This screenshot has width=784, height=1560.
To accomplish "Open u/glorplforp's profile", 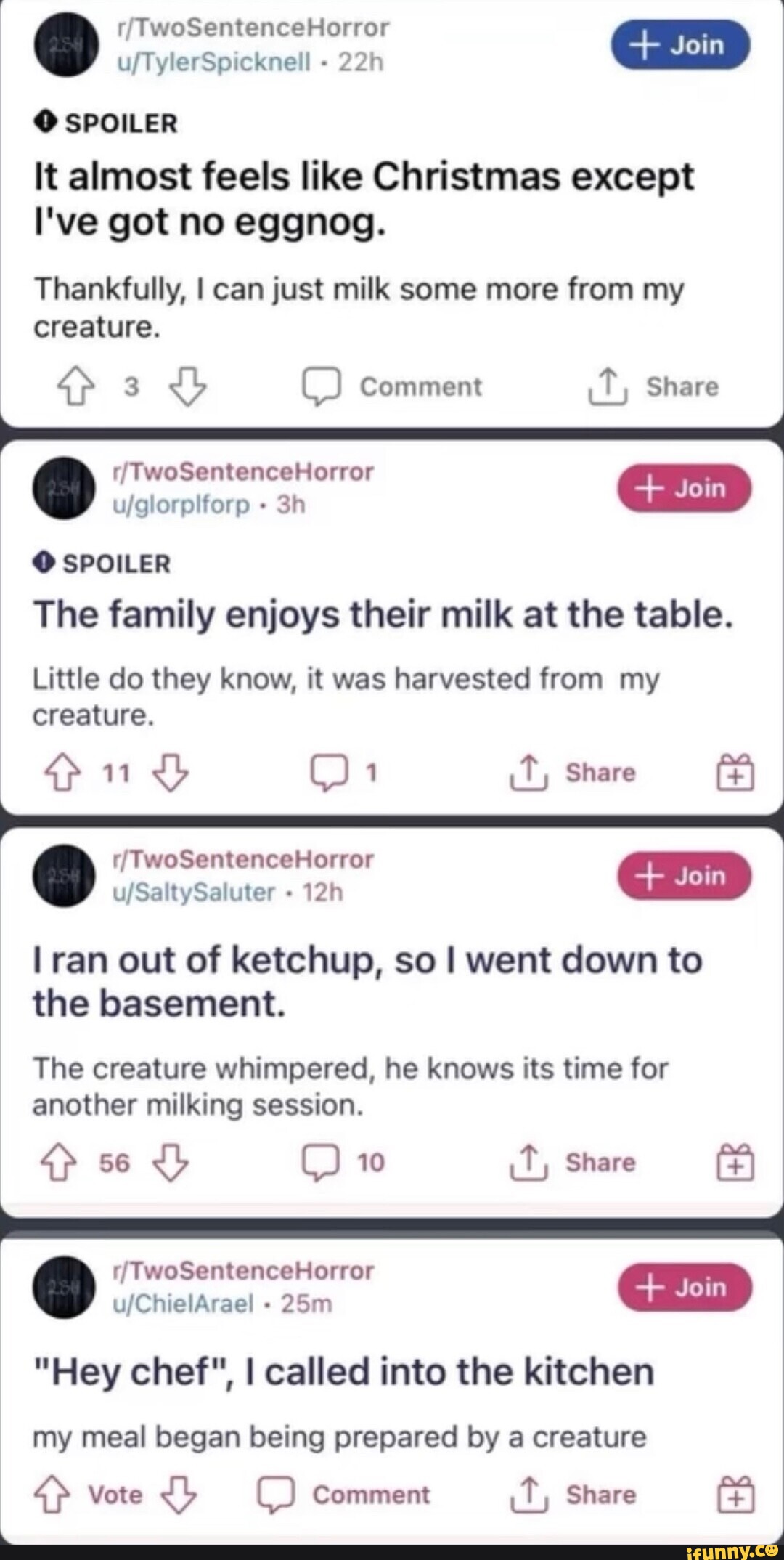I will (x=181, y=505).
